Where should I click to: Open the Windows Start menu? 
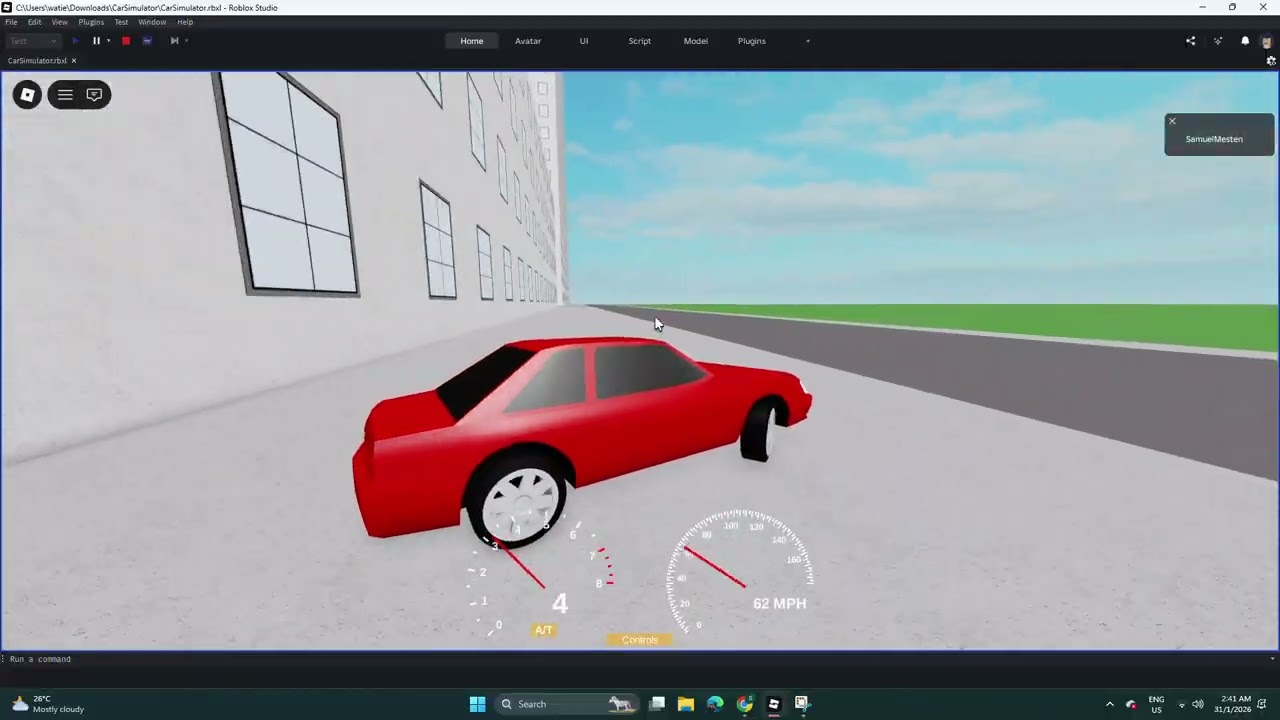point(477,704)
